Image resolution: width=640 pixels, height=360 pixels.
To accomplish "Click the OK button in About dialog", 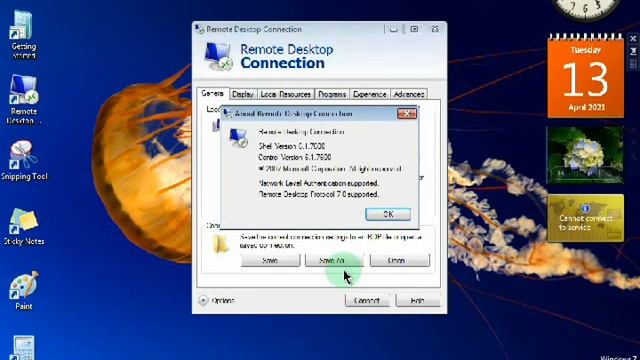I will coord(388,214).
